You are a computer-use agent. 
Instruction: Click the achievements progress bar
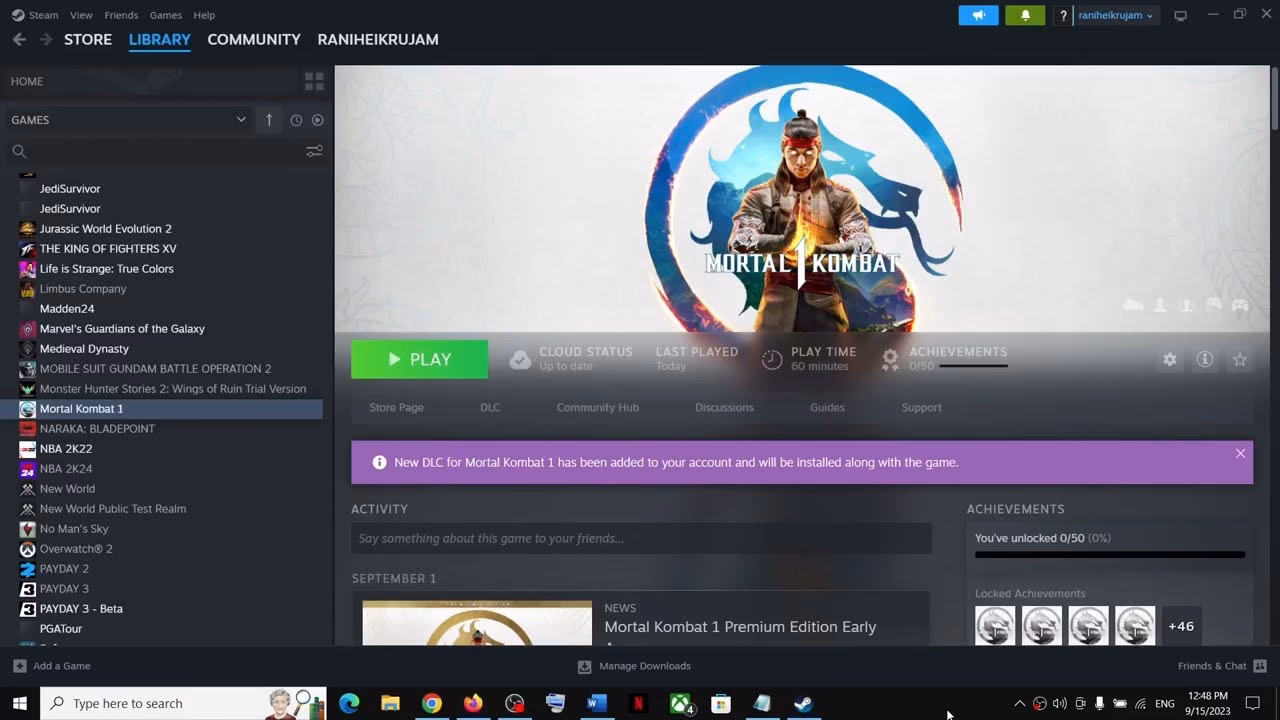(1110, 554)
